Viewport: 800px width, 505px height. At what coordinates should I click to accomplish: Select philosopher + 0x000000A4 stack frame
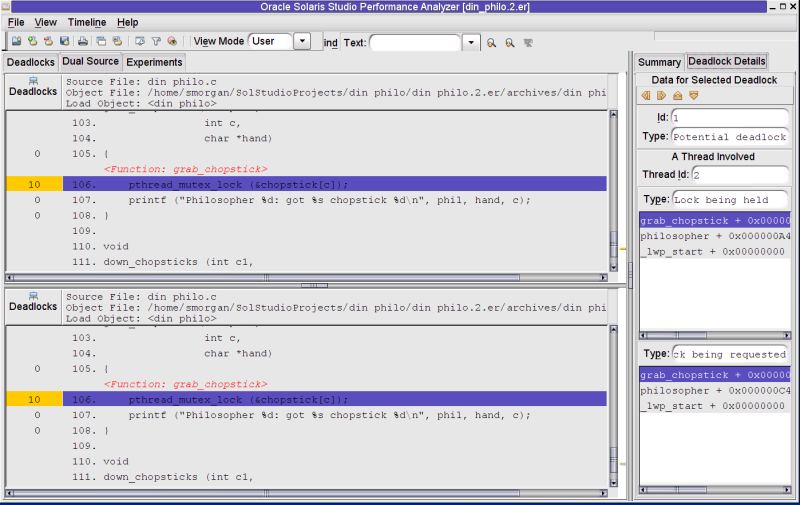click(715, 236)
